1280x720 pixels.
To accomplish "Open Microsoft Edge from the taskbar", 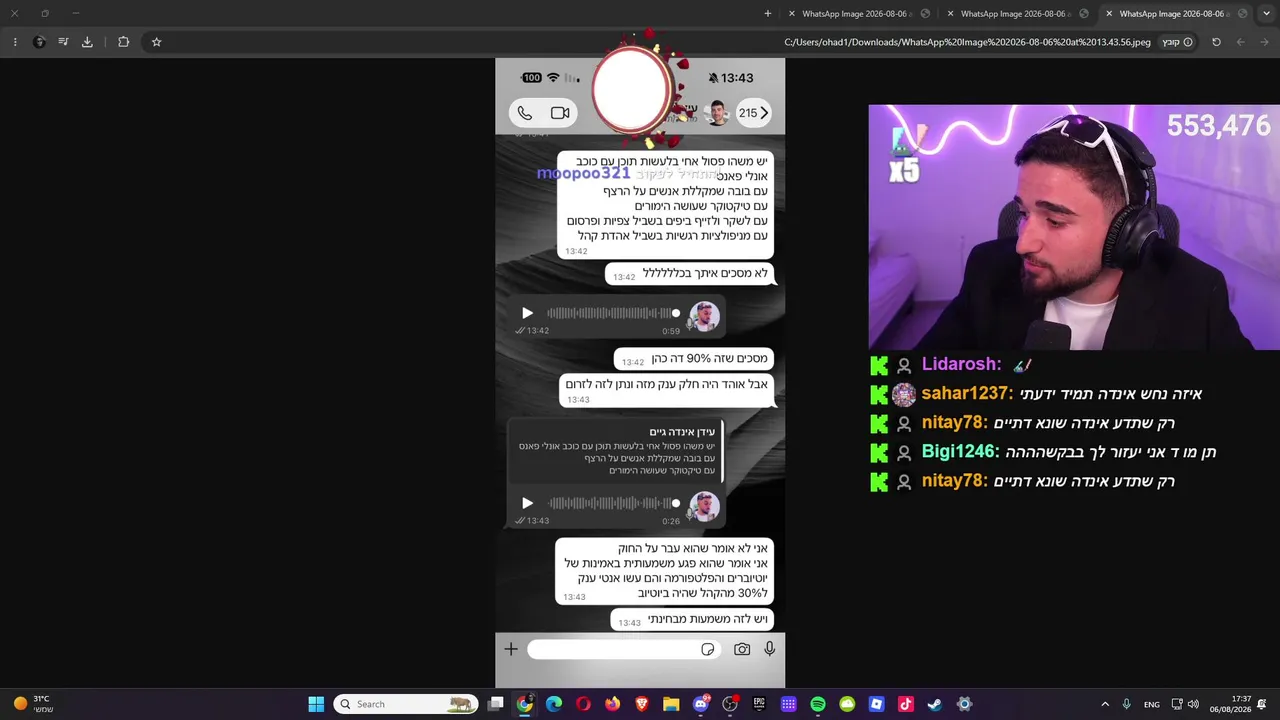I will coord(554,704).
